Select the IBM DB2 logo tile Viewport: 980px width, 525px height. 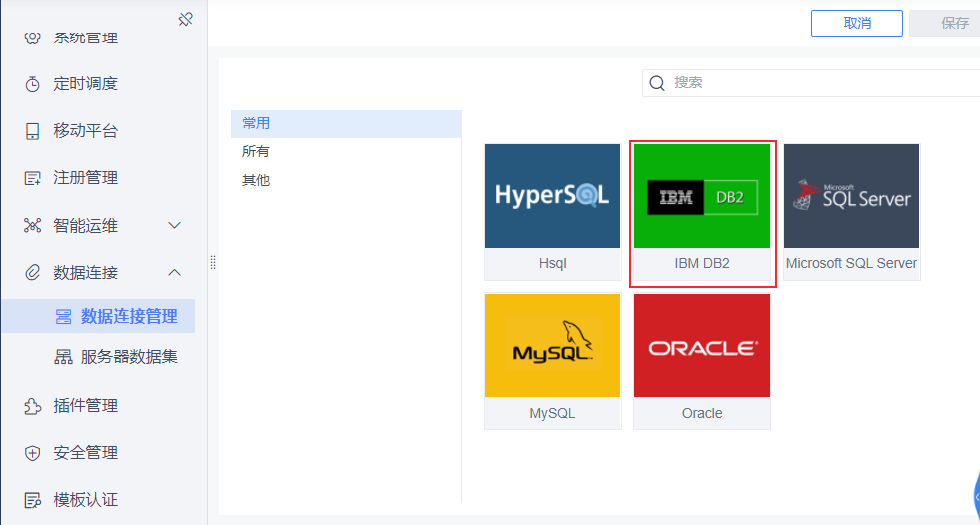(702, 196)
